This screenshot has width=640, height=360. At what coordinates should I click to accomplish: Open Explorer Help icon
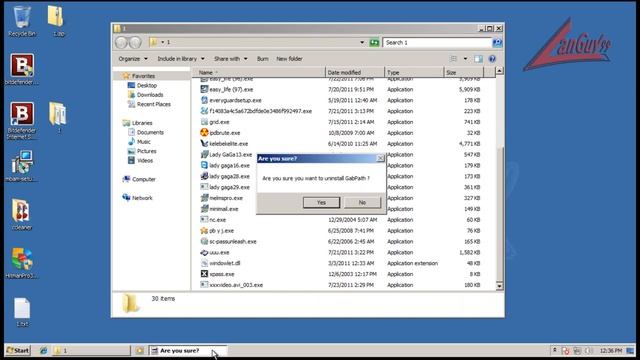click(x=492, y=59)
